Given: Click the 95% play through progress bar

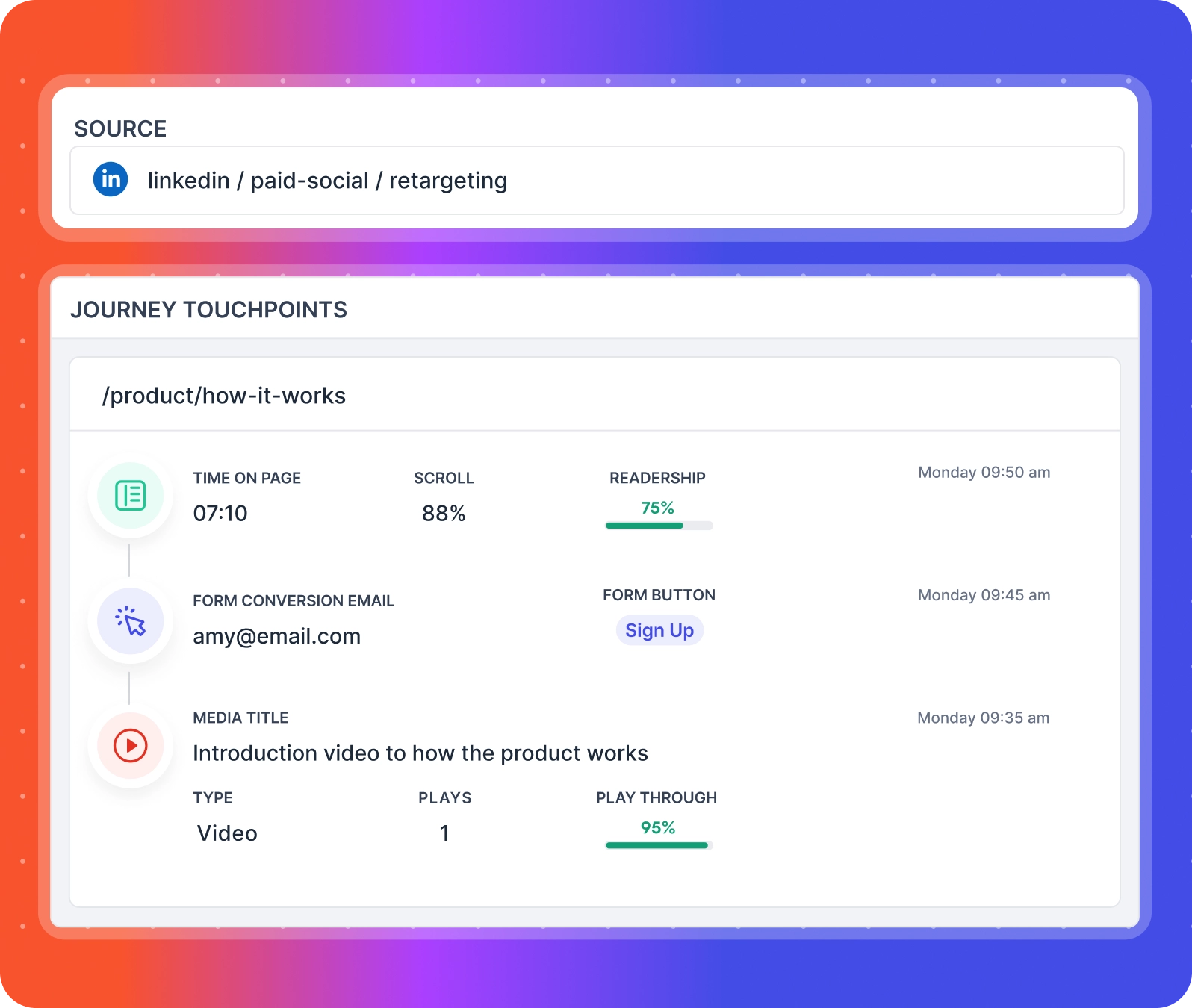Looking at the screenshot, I should click(x=659, y=845).
